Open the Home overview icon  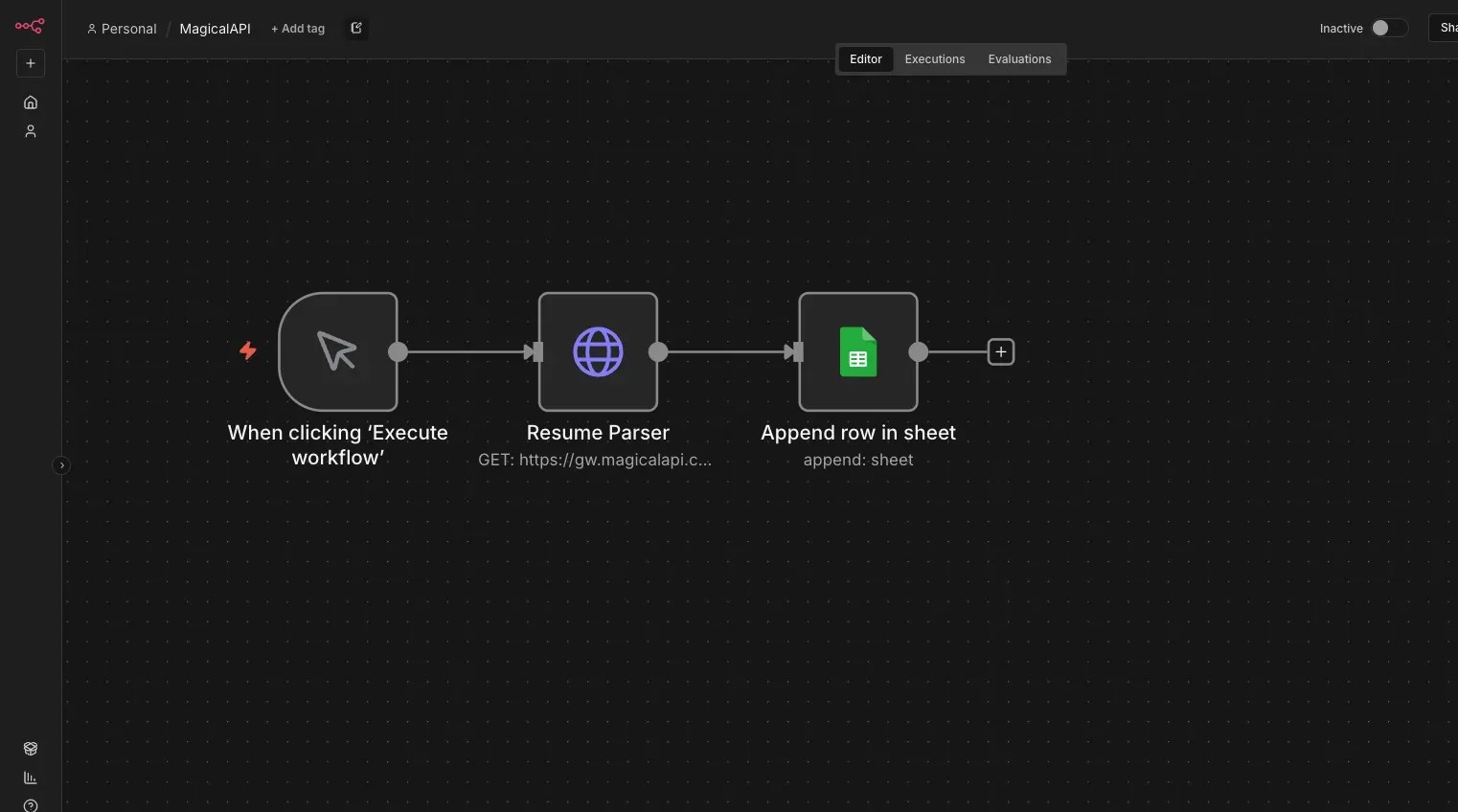pos(31,102)
